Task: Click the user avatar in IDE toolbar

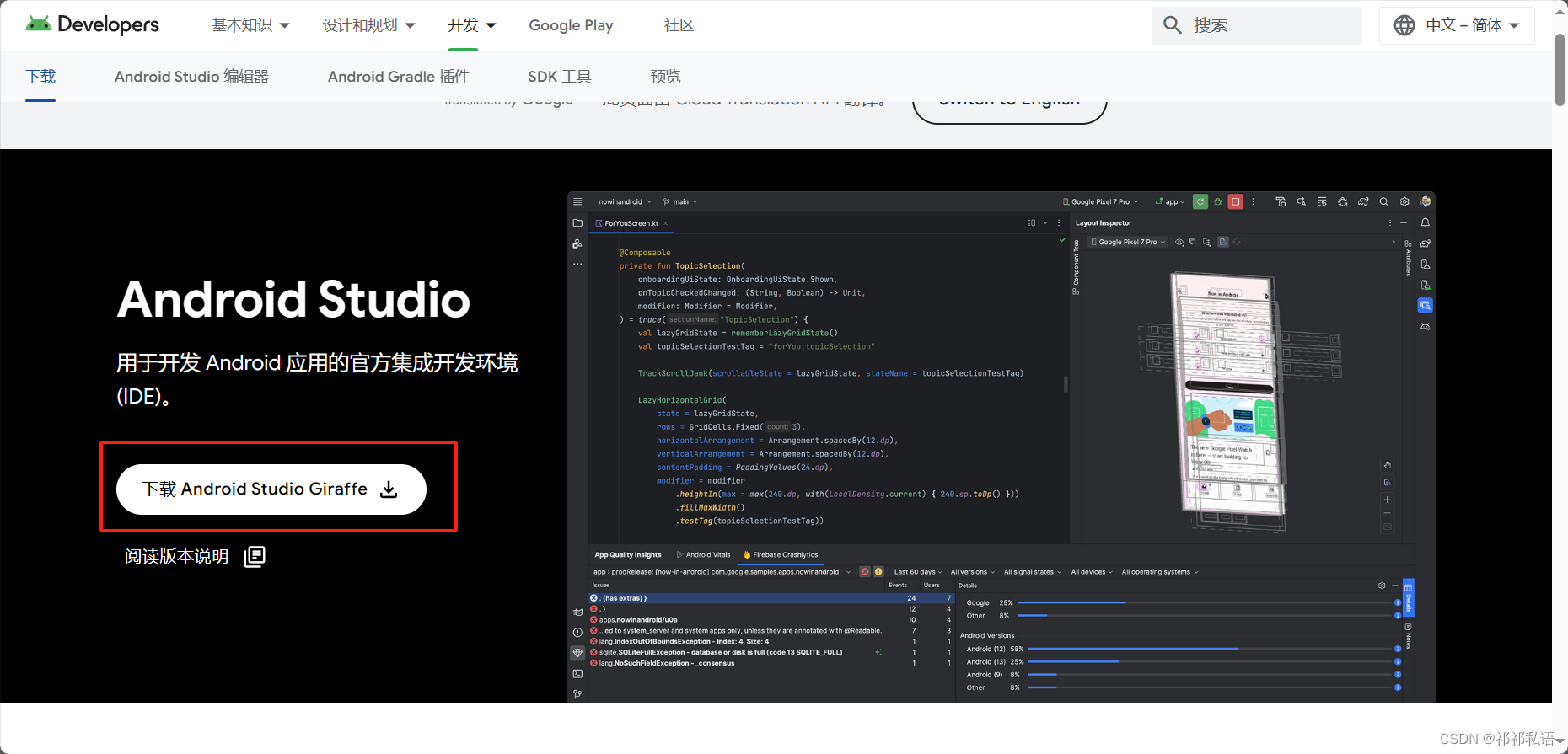Action: (x=1426, y=201)
